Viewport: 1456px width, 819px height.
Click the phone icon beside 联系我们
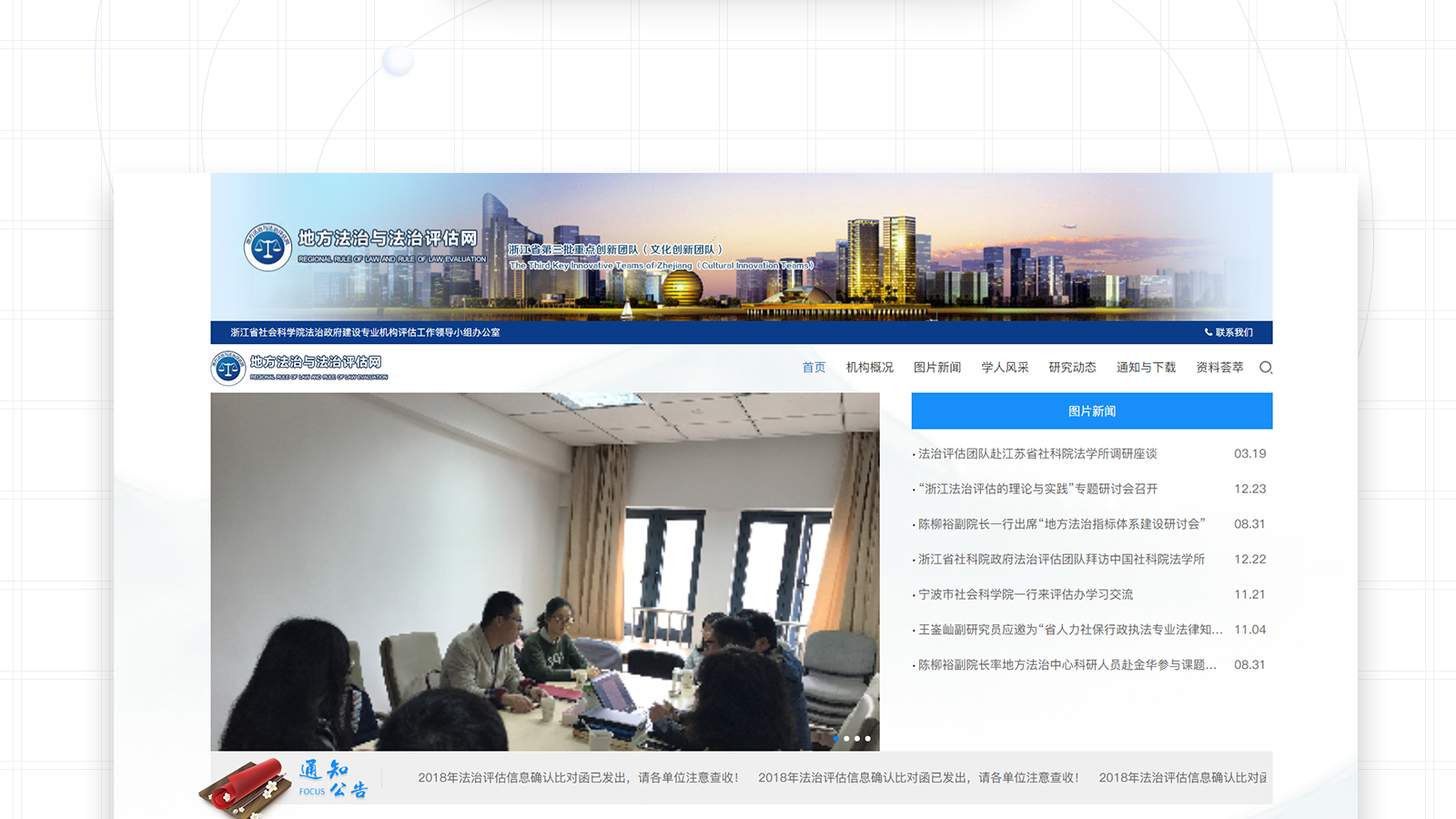1208,332
